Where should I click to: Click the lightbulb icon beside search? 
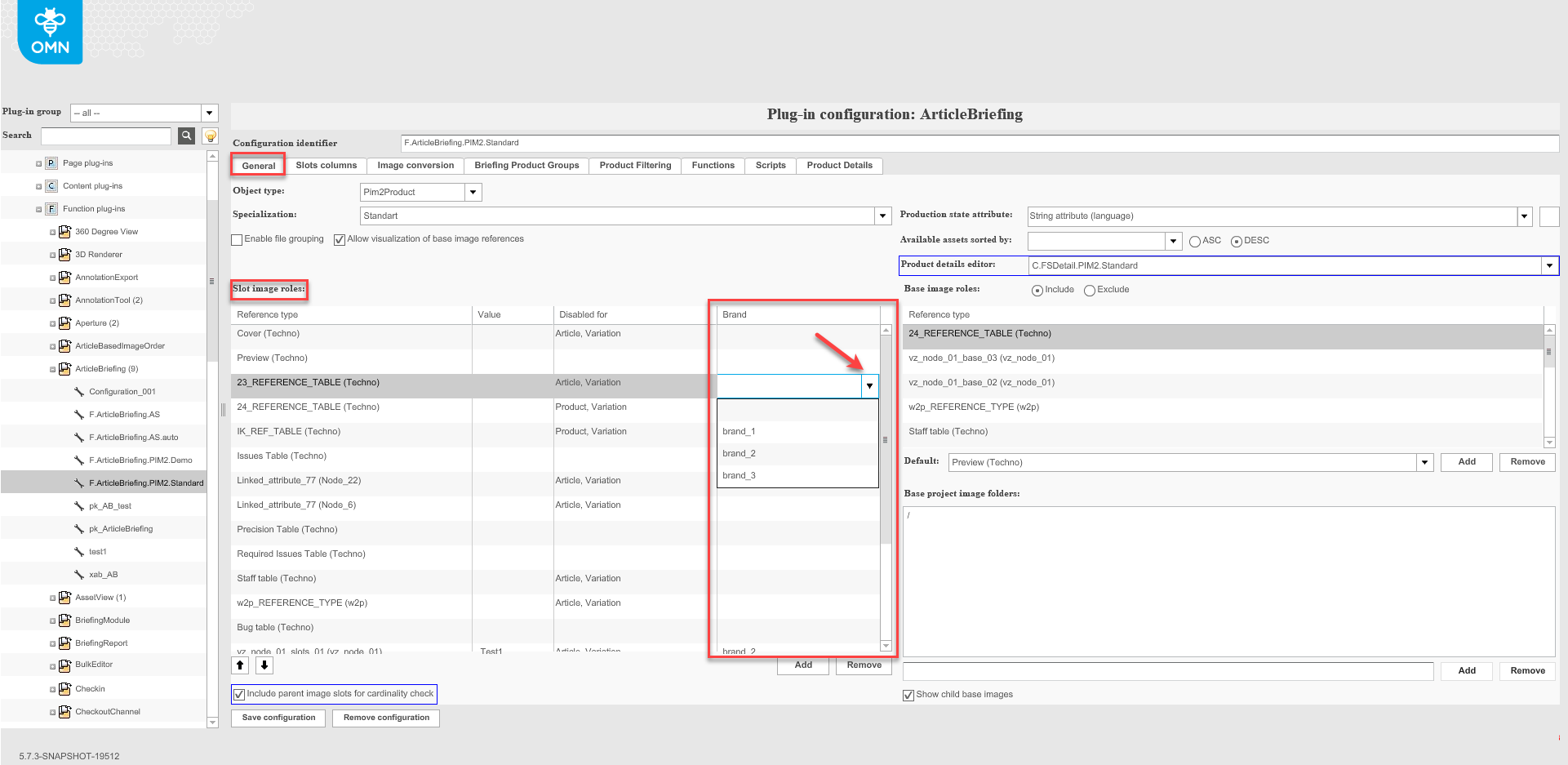(x=210, y=136)
